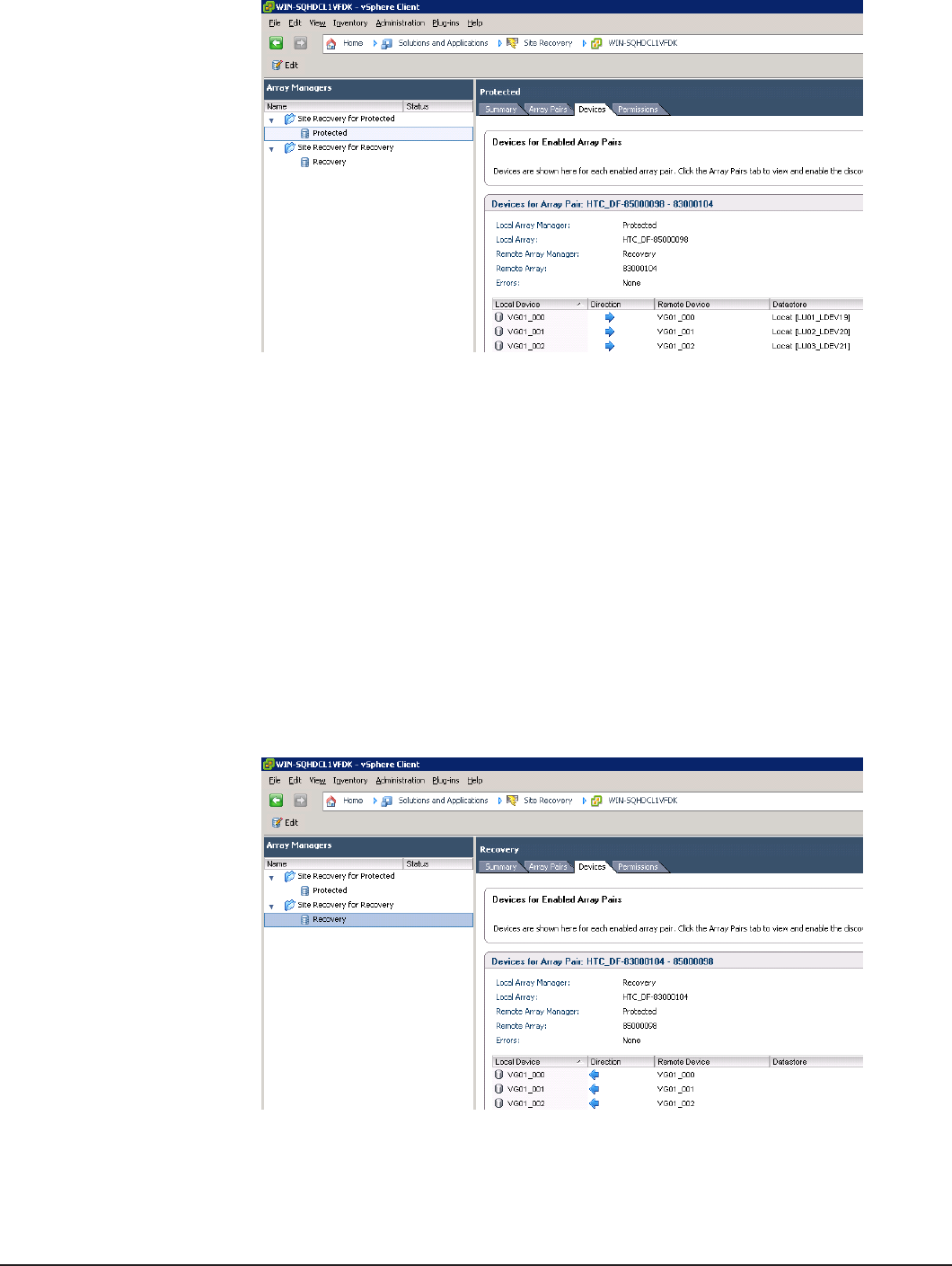The width and height of the screenshot is (952, 1266).
Task: Switch to the Array Pairs tab in the Protected panel
Action: 548,110
